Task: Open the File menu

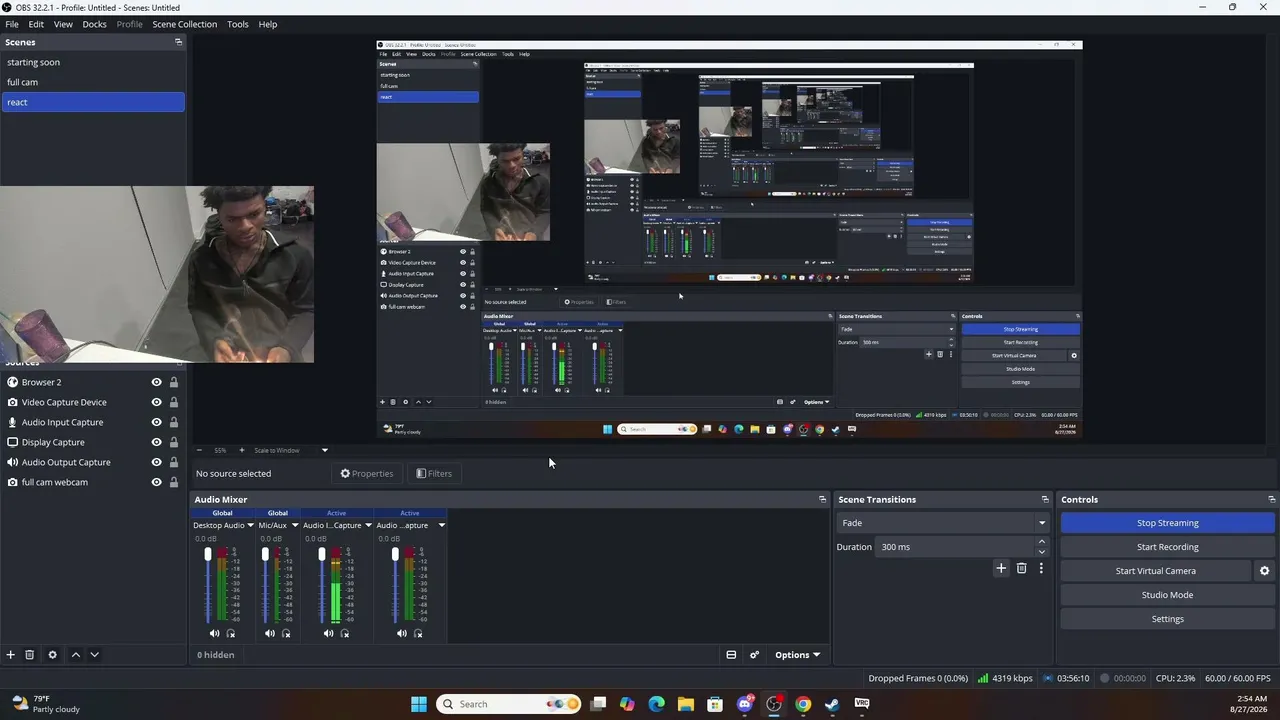Action: click(x=12, y=24)
